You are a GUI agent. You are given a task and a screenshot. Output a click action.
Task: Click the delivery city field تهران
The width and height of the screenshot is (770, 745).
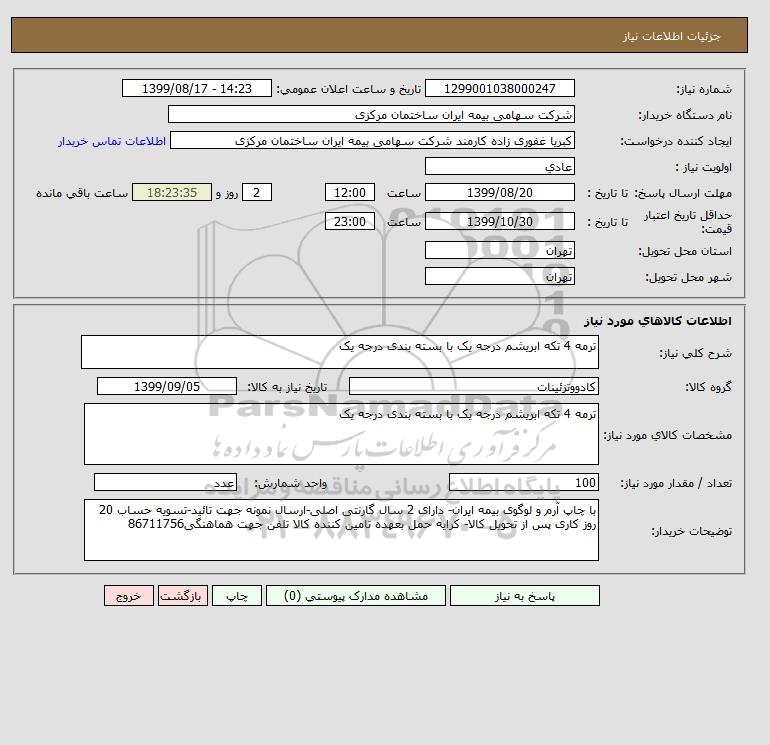(499, 276)
